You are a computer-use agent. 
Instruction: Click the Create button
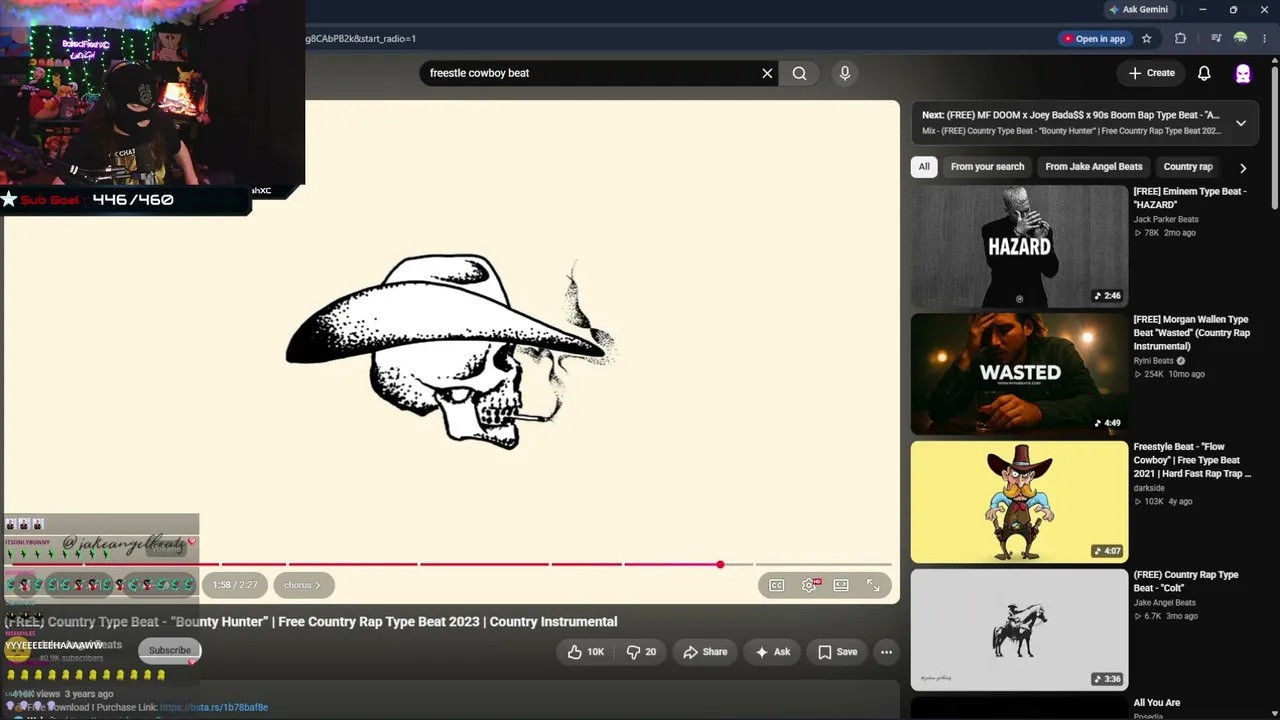[1151, 73]
